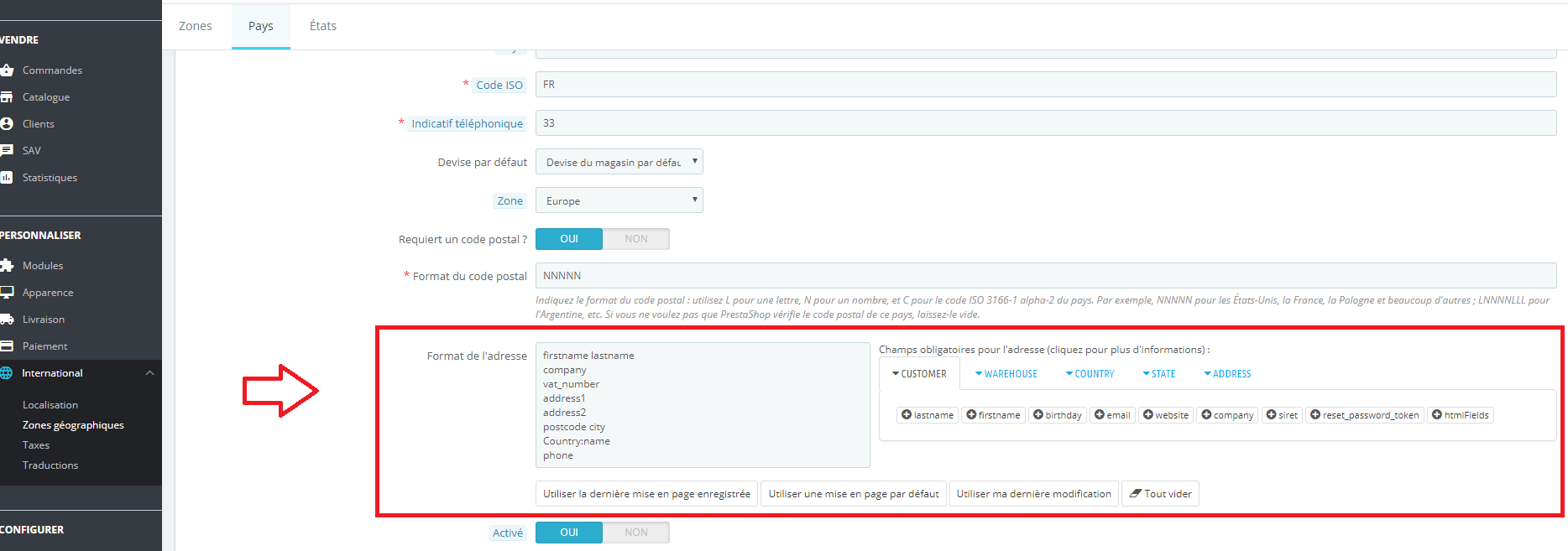The height and width of the screenshot is (551, 1568).
Task: Add lastname field to address format
Action: click(x=928, y=415)
